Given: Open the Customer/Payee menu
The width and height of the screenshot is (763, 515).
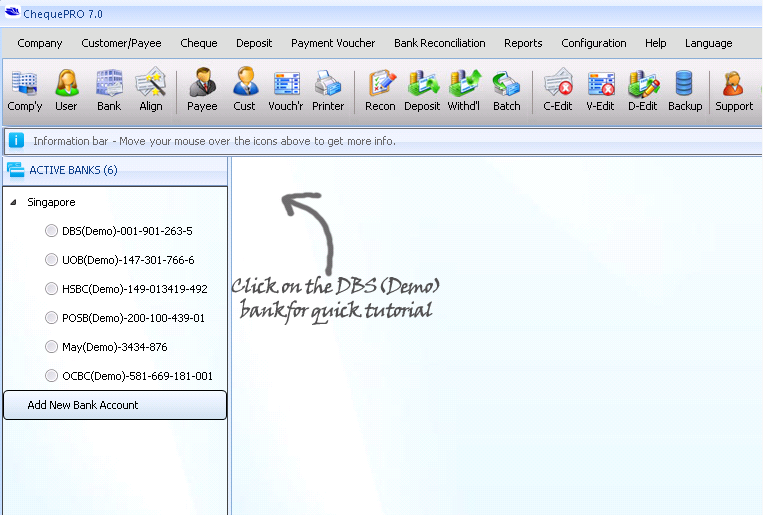Looking at the screenshot, I should click(121, 43).
